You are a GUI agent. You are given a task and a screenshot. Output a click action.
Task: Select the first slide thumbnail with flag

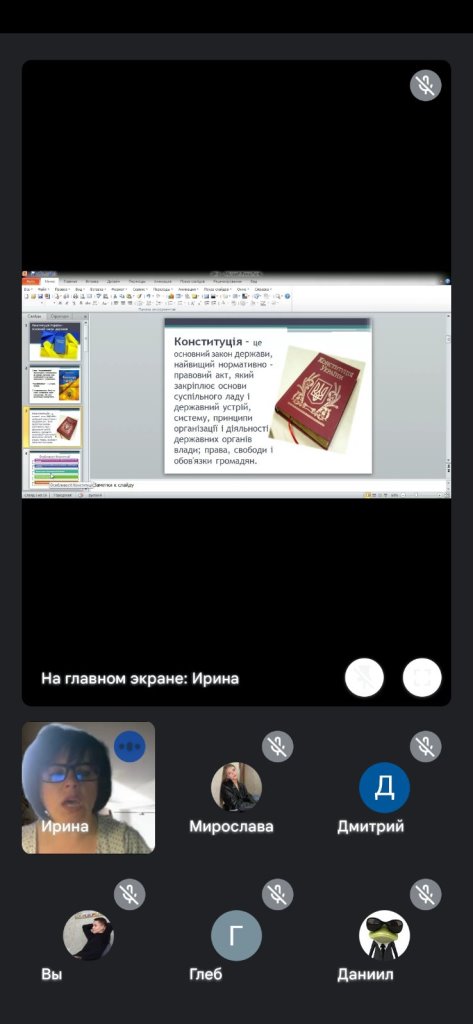tap(55, 341)
